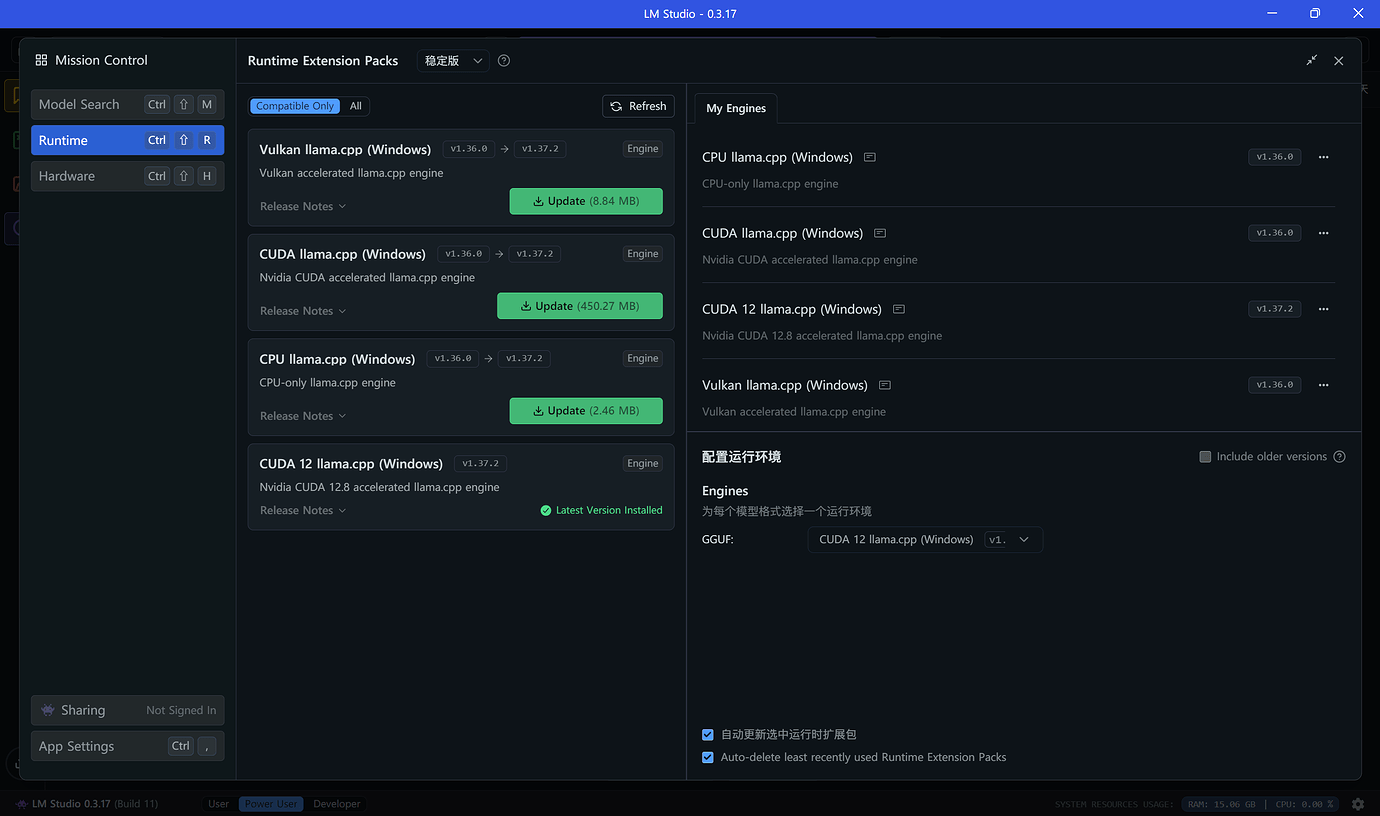
Task: Open the GGUF engine selection dropdown
Action: 925,540
